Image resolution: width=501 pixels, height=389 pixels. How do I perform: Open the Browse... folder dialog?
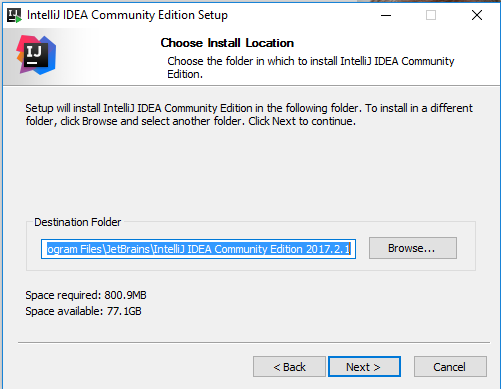(x=413, y=248)
